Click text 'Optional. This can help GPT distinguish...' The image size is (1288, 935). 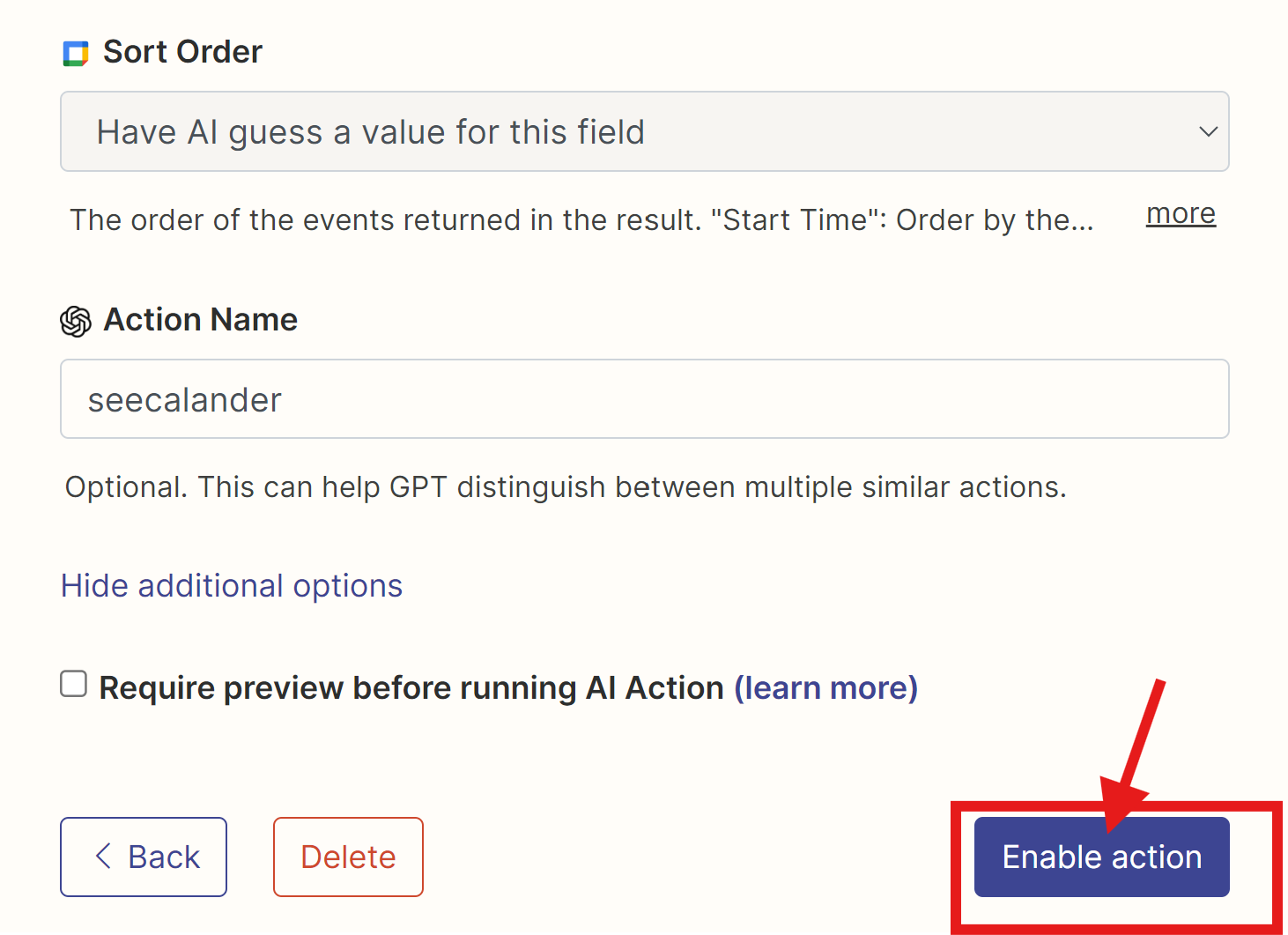click(566, 487)
